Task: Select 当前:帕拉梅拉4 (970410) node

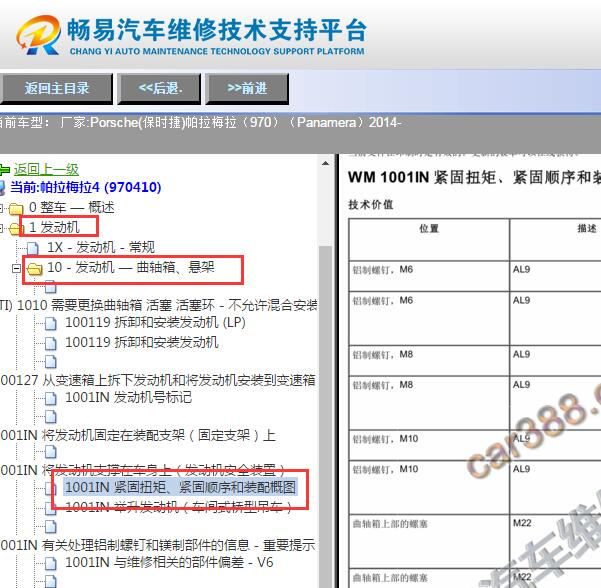Action: (85, 187)
